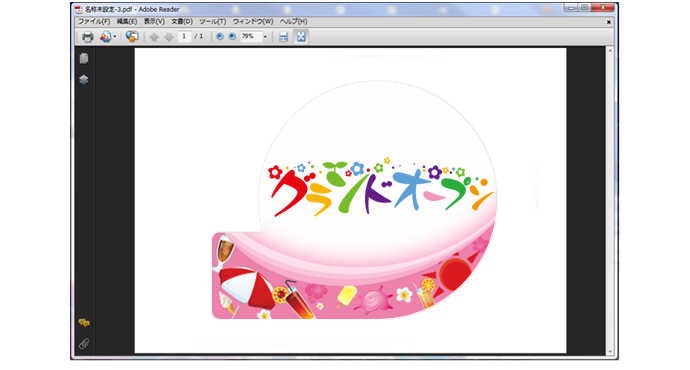Open the Pages thumbnails panel icon
This screenshot has width=690, height=370.
pyautogui.click(x=84, y=58)
